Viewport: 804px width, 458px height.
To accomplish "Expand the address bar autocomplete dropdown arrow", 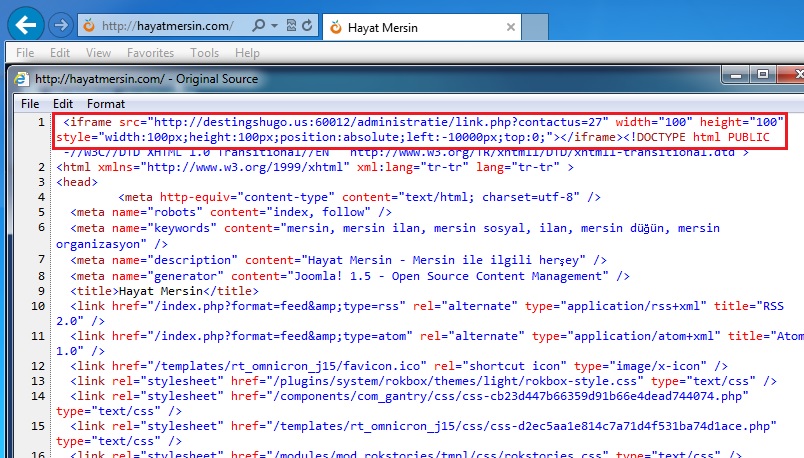I will (x=273, y=25).
